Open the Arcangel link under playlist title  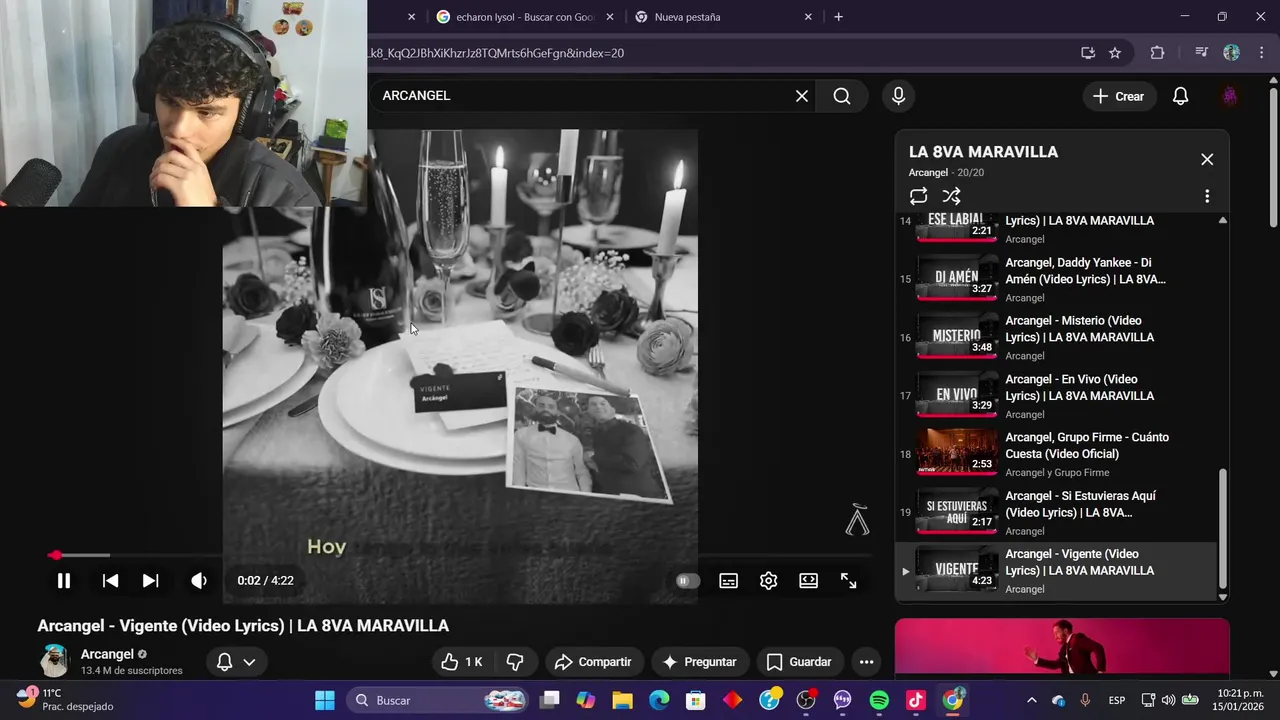928,173
